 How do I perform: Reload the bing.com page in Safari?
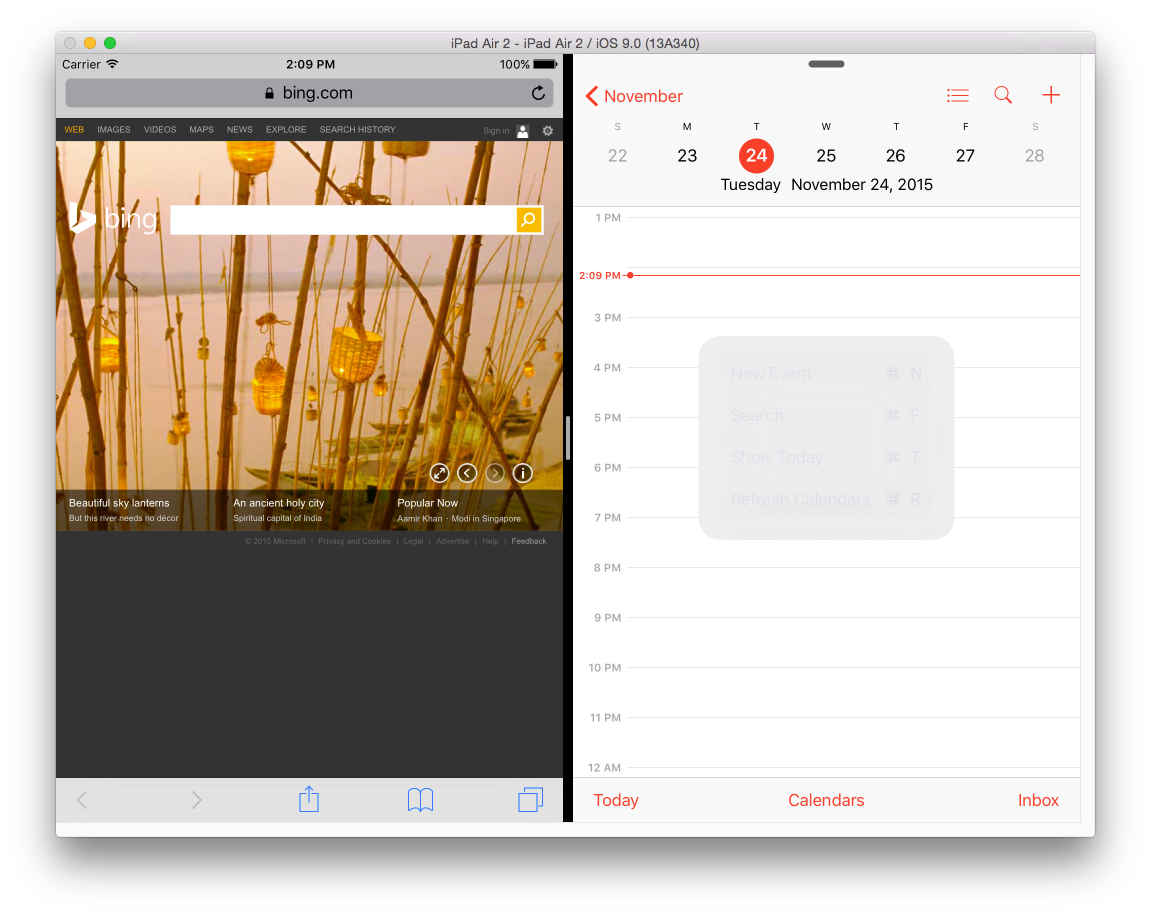point(538,93)
